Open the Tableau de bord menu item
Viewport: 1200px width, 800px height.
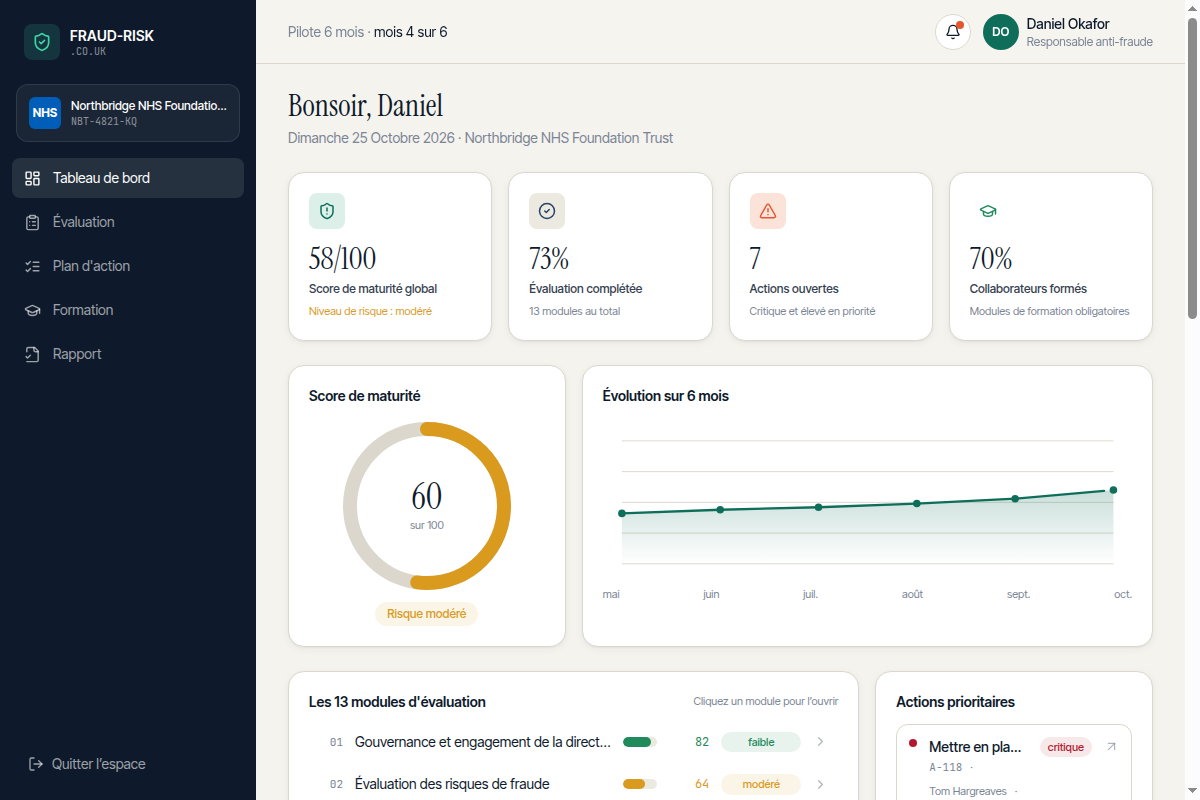coord(128,178)
